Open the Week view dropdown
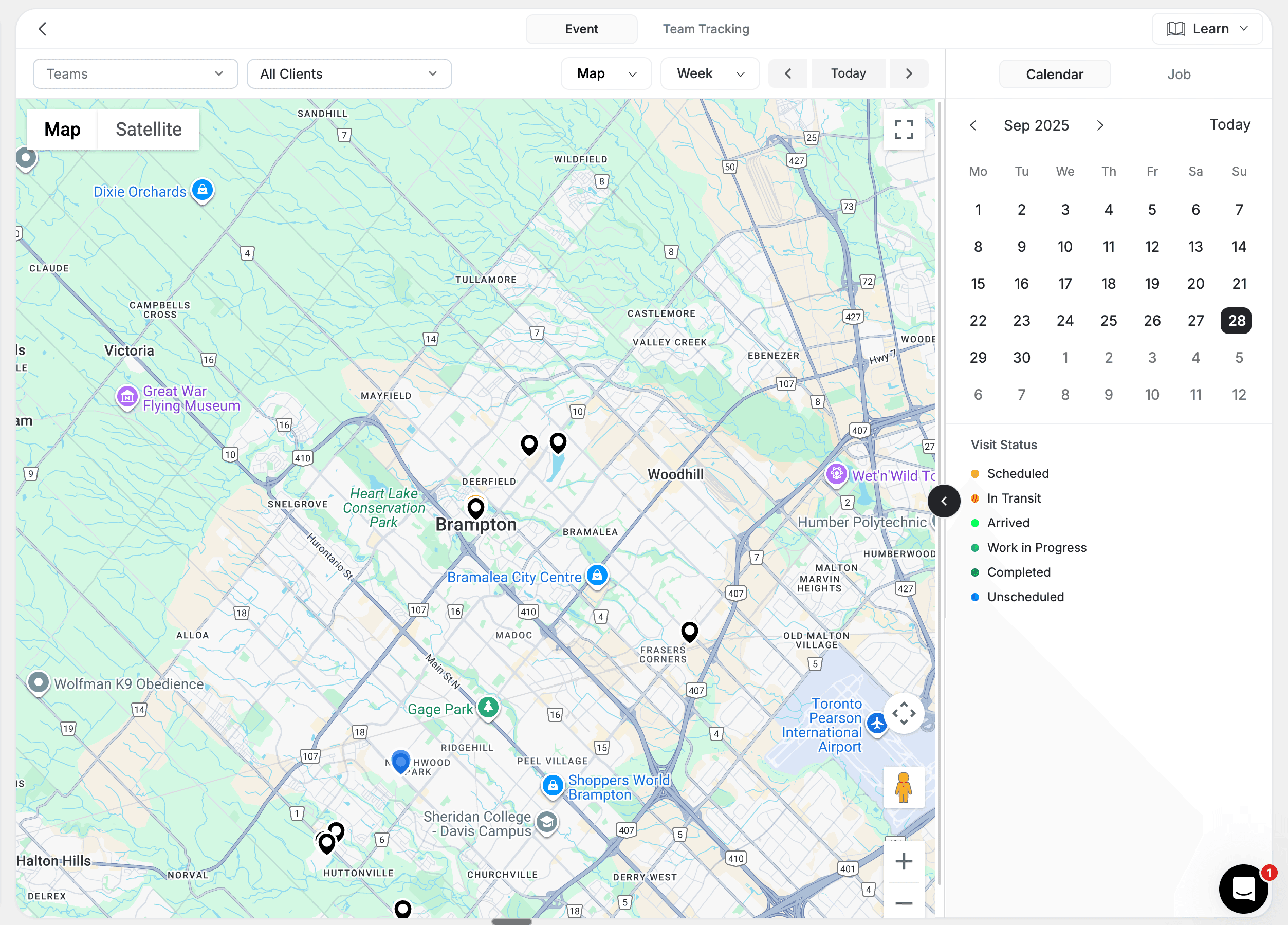This screenshot has height=925, width=1288. [x=710, y=73]
